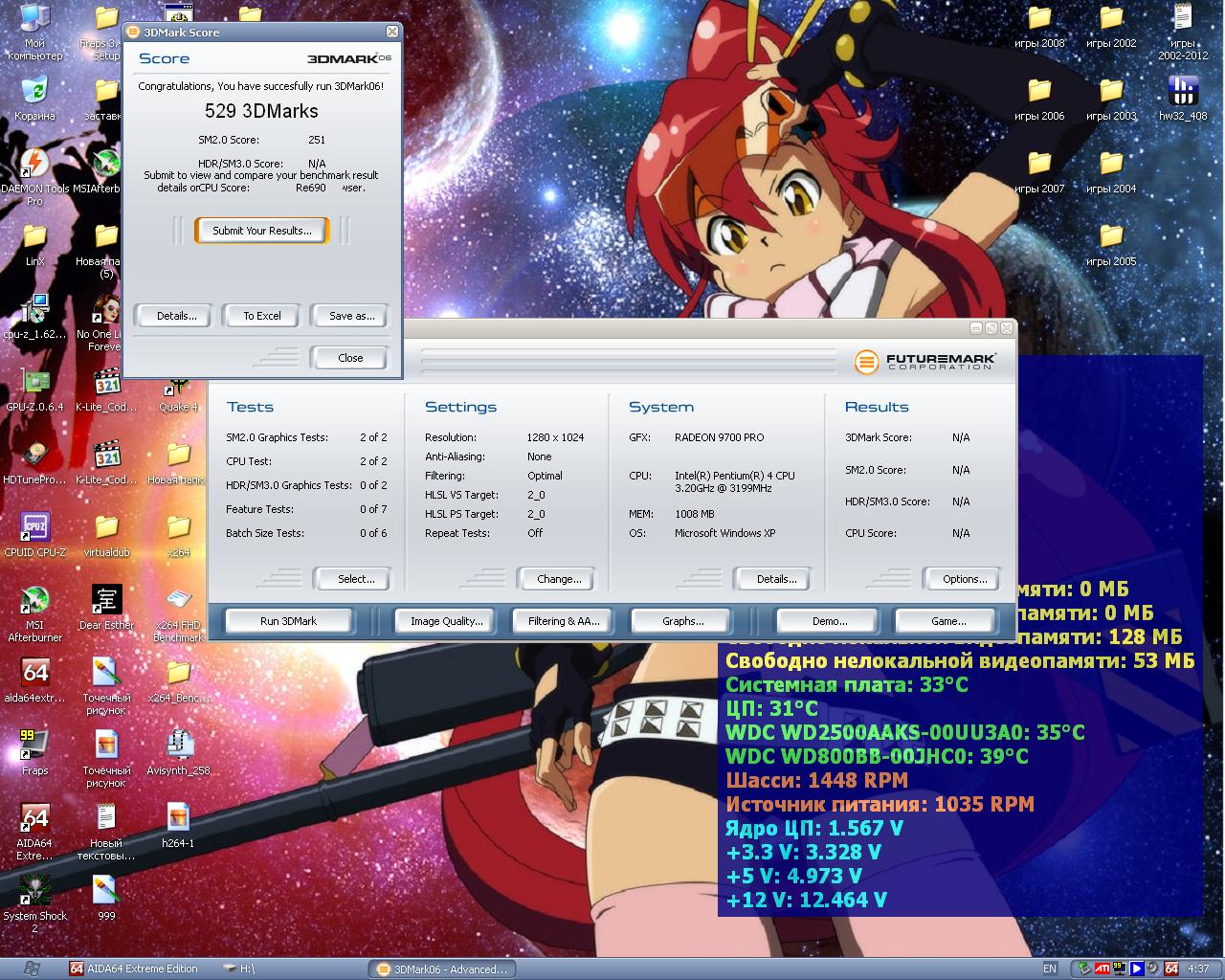Image resolution: width=1225 pixels, height=980 pixels.
Task: Launch the Dear Esther icon
Action: tap(106, 608)
